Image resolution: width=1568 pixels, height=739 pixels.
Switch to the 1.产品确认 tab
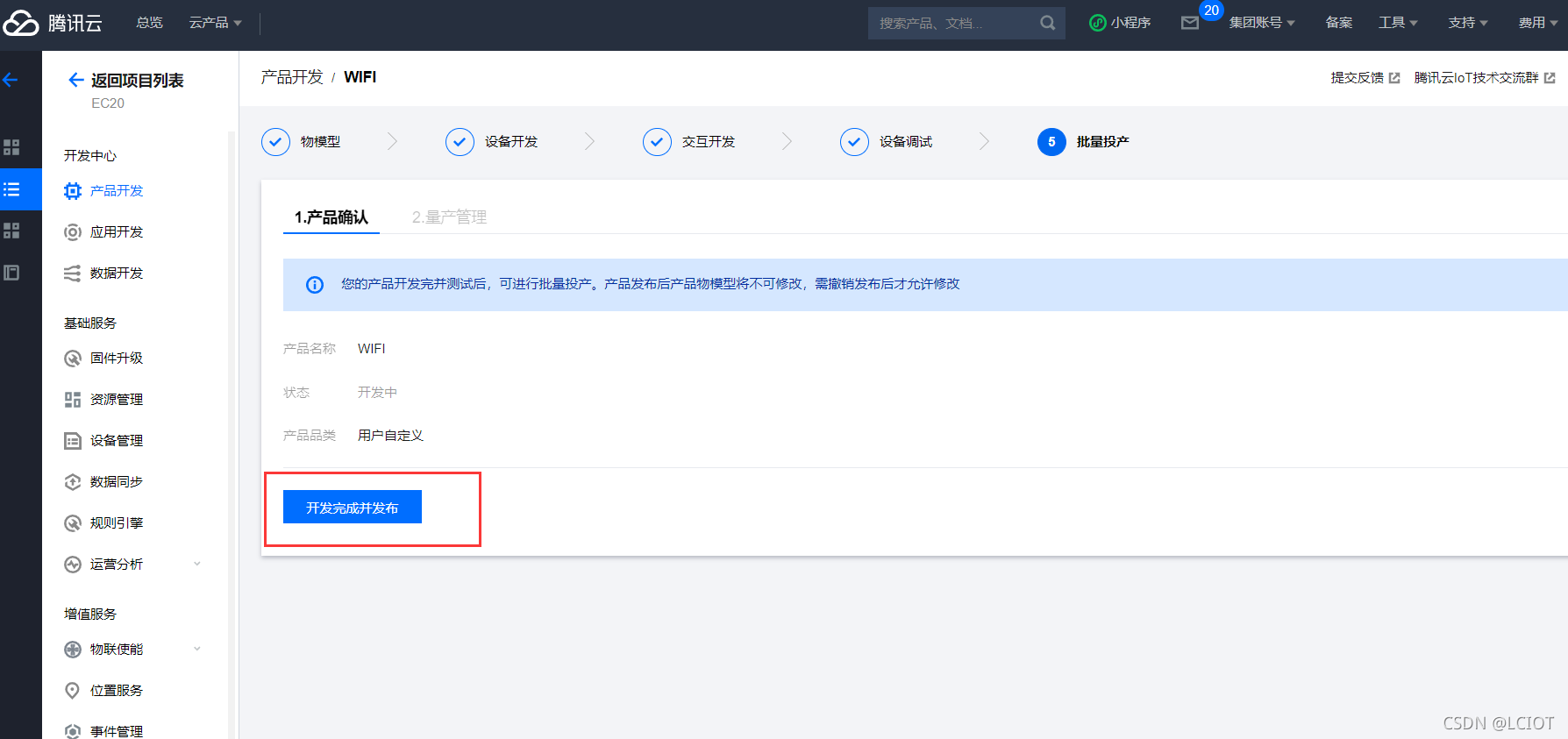pyautogui.click(x=331, y=217)
